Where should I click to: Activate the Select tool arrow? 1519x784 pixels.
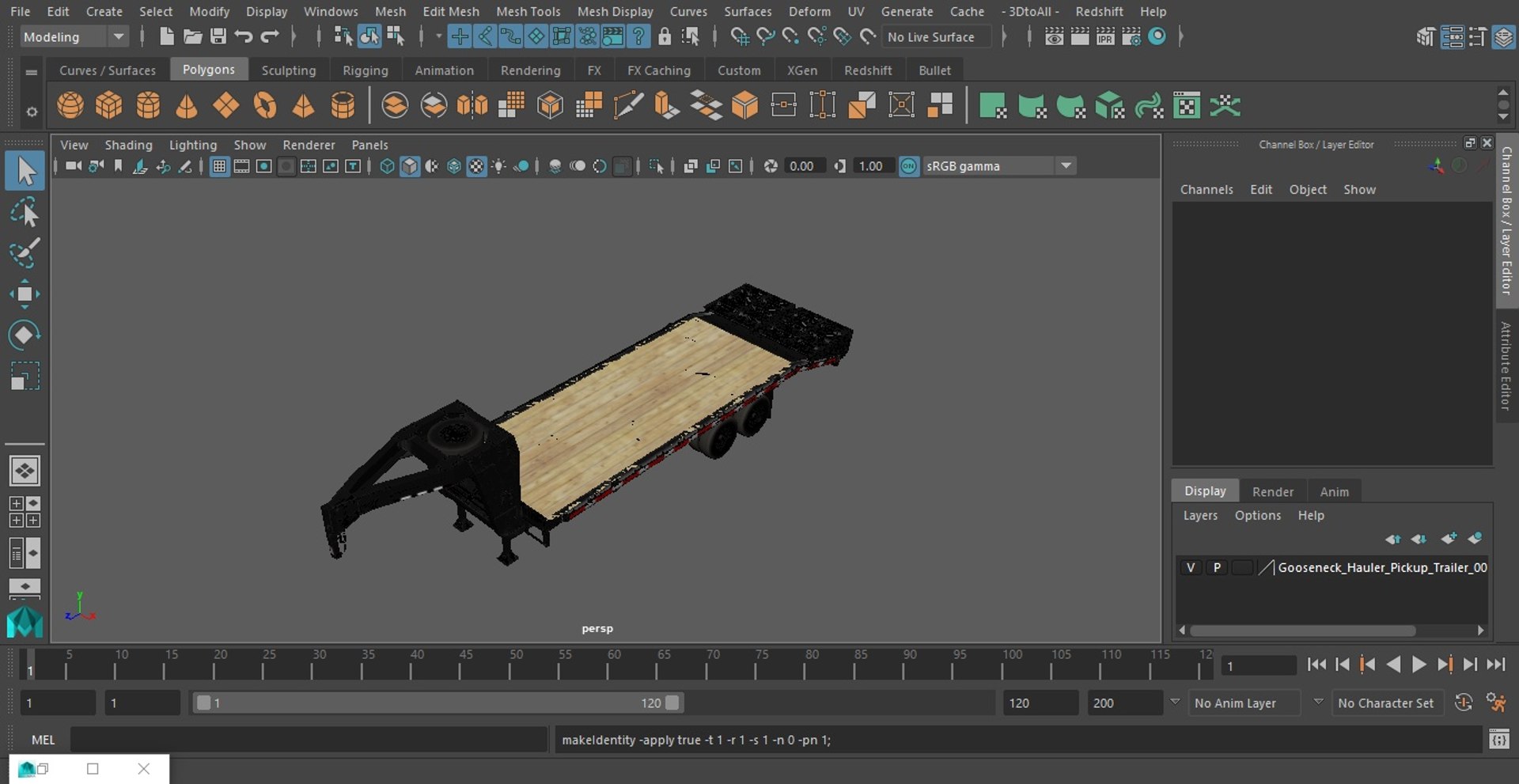pos(25,171)
